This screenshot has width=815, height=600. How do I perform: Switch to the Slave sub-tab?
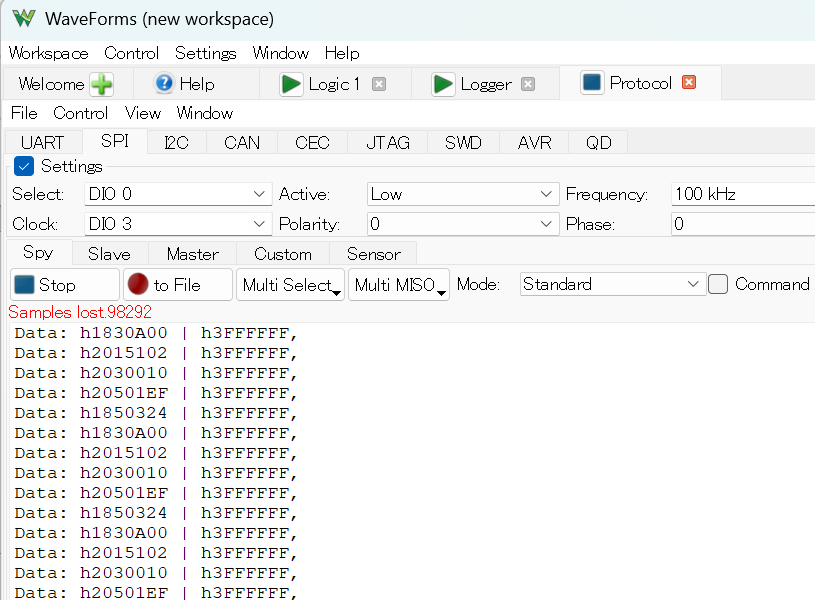pos(109,254)
